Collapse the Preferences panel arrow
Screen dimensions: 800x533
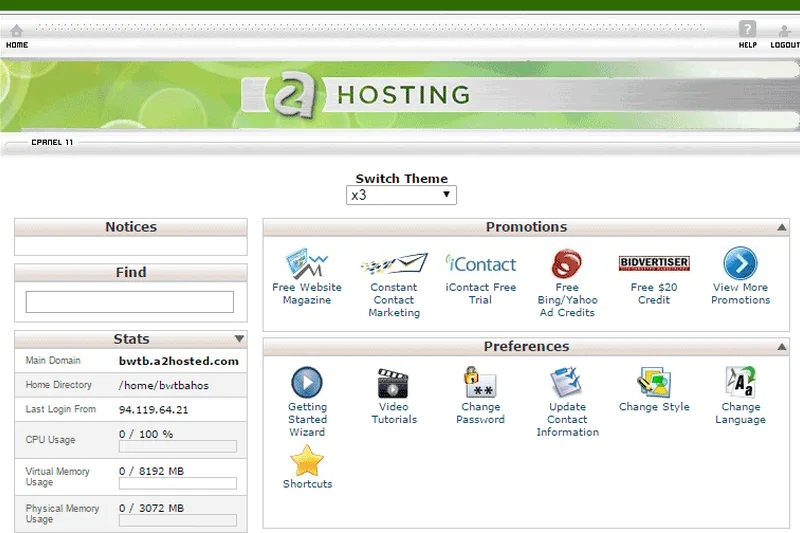point(781,347)
